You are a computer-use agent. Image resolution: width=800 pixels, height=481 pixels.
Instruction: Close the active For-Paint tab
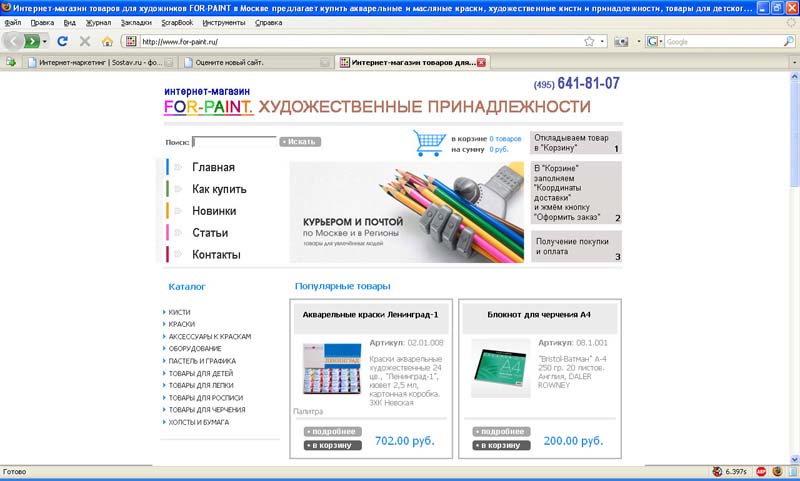[x=481, y=62]
